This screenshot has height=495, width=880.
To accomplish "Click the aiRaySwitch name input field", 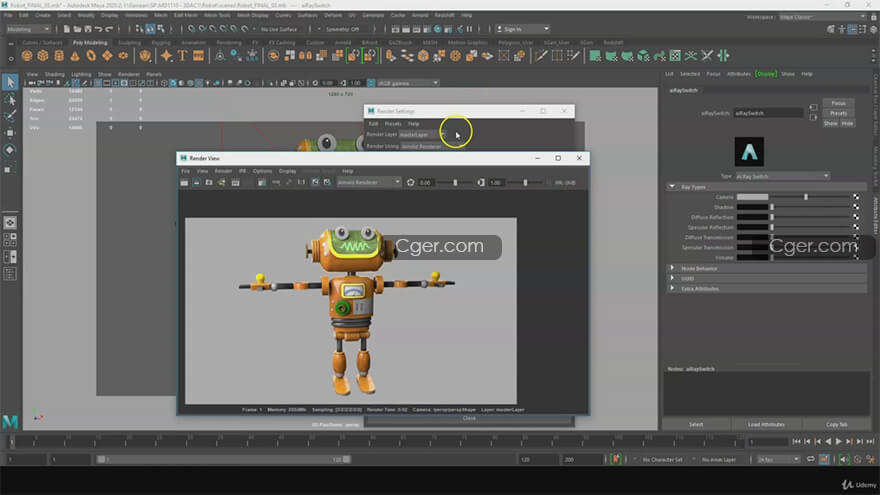I will (768, 113).
